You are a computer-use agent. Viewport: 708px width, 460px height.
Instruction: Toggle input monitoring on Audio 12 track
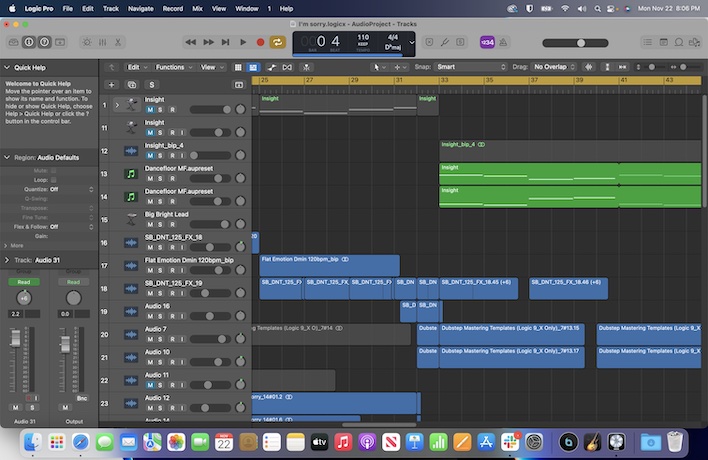click(x=182, y=408)
